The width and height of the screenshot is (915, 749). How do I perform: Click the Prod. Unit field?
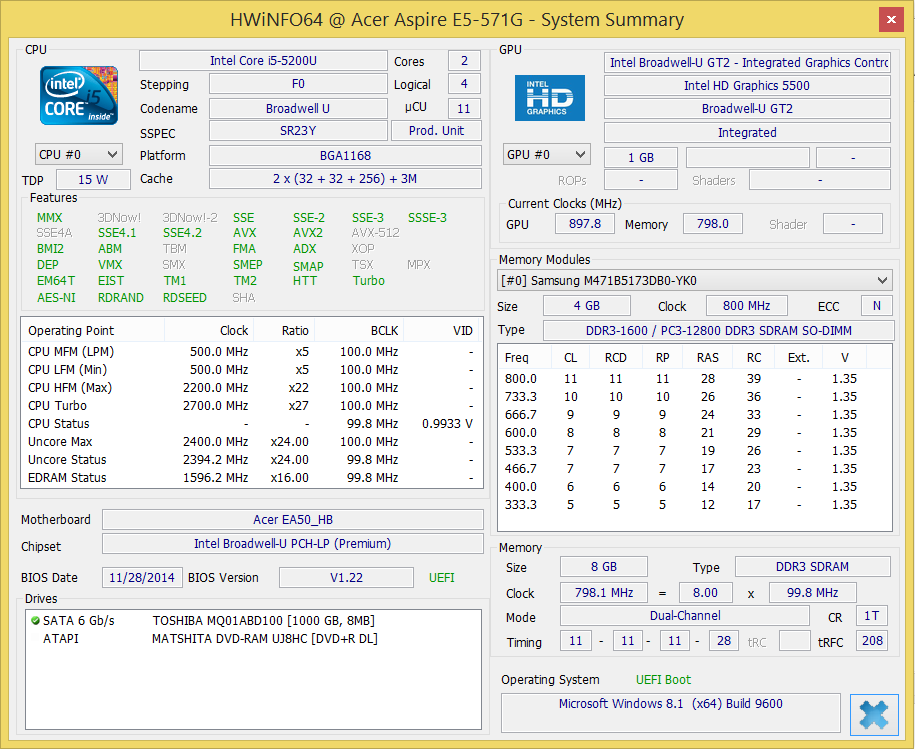[436, 131]
